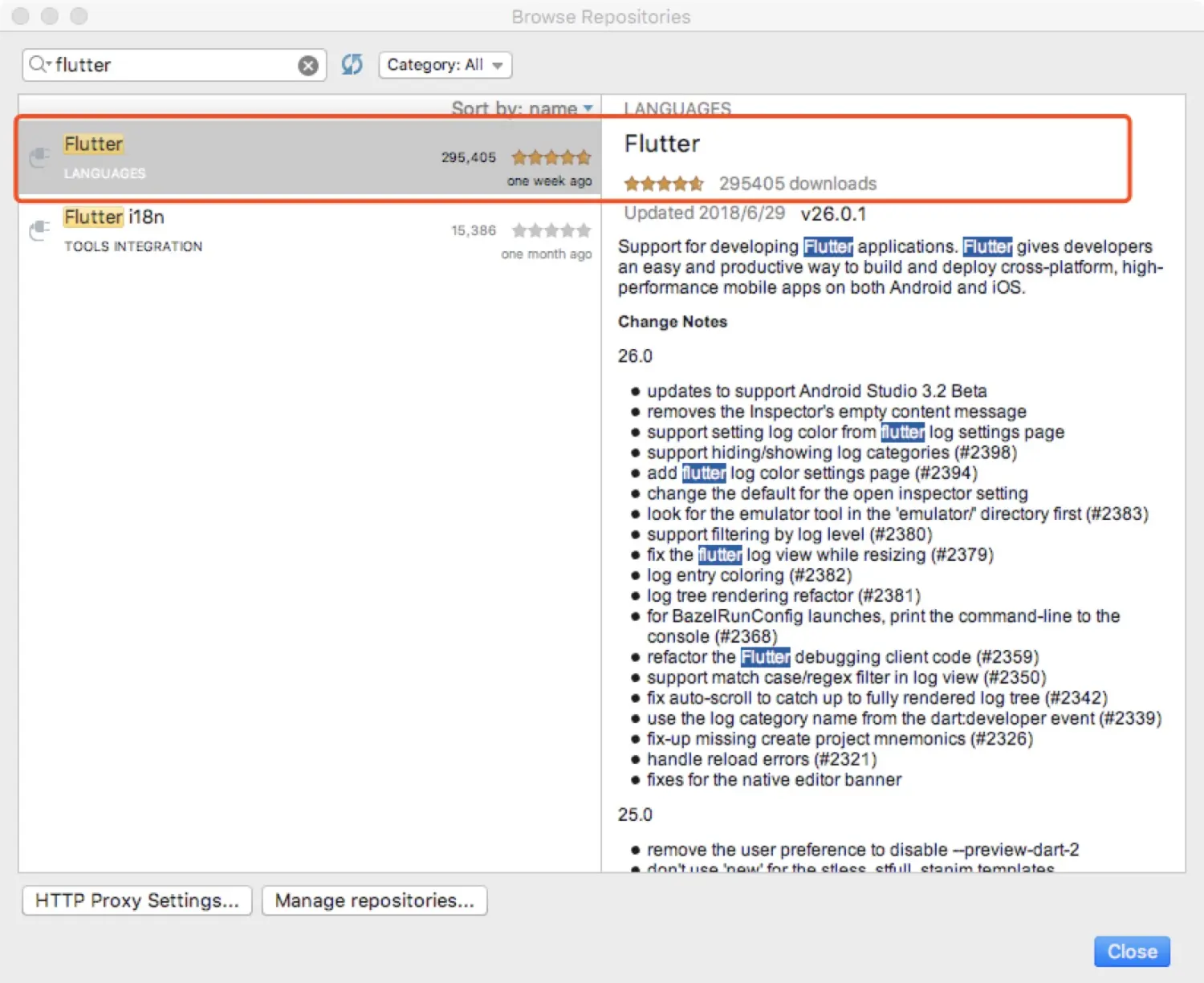Screen dimensions: 1204x983
Task: Click the 26.0 version heading
Action: [635, 356]
